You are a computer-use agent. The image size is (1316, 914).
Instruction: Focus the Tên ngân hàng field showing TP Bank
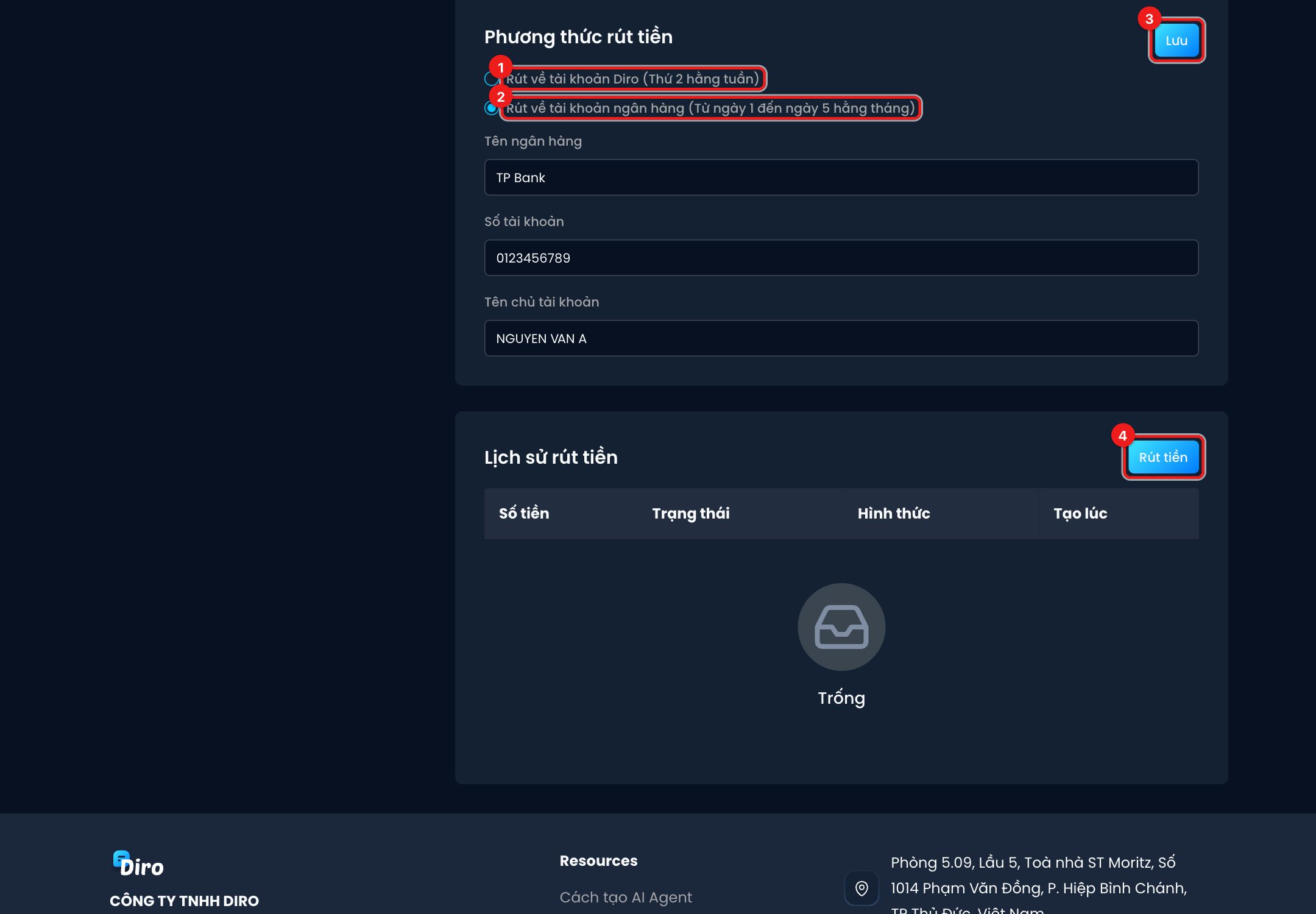pyautogui.click(x=841, y=177)
